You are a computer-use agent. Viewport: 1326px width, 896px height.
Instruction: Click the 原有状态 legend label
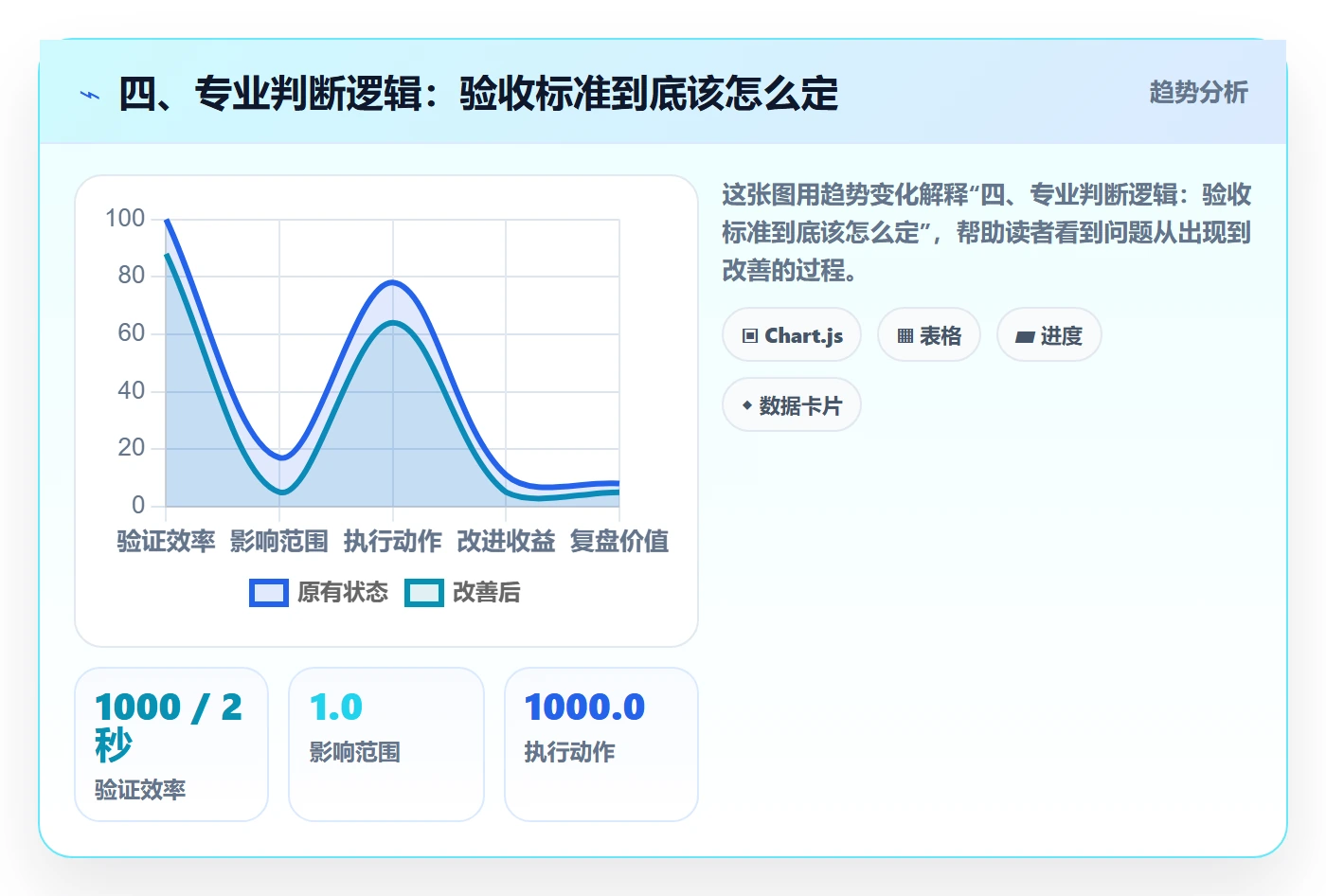pos(343,593)
